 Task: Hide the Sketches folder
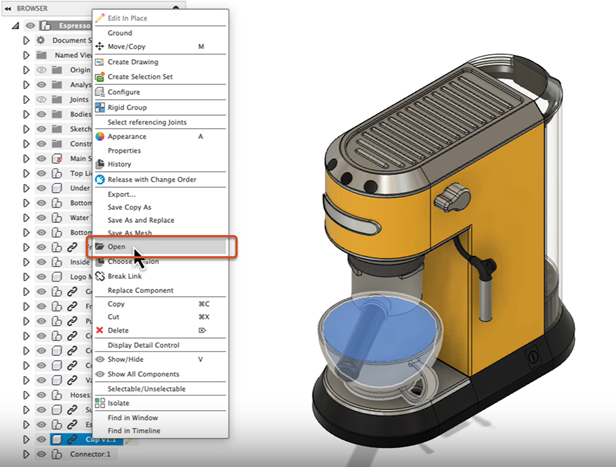coord(41,129)
